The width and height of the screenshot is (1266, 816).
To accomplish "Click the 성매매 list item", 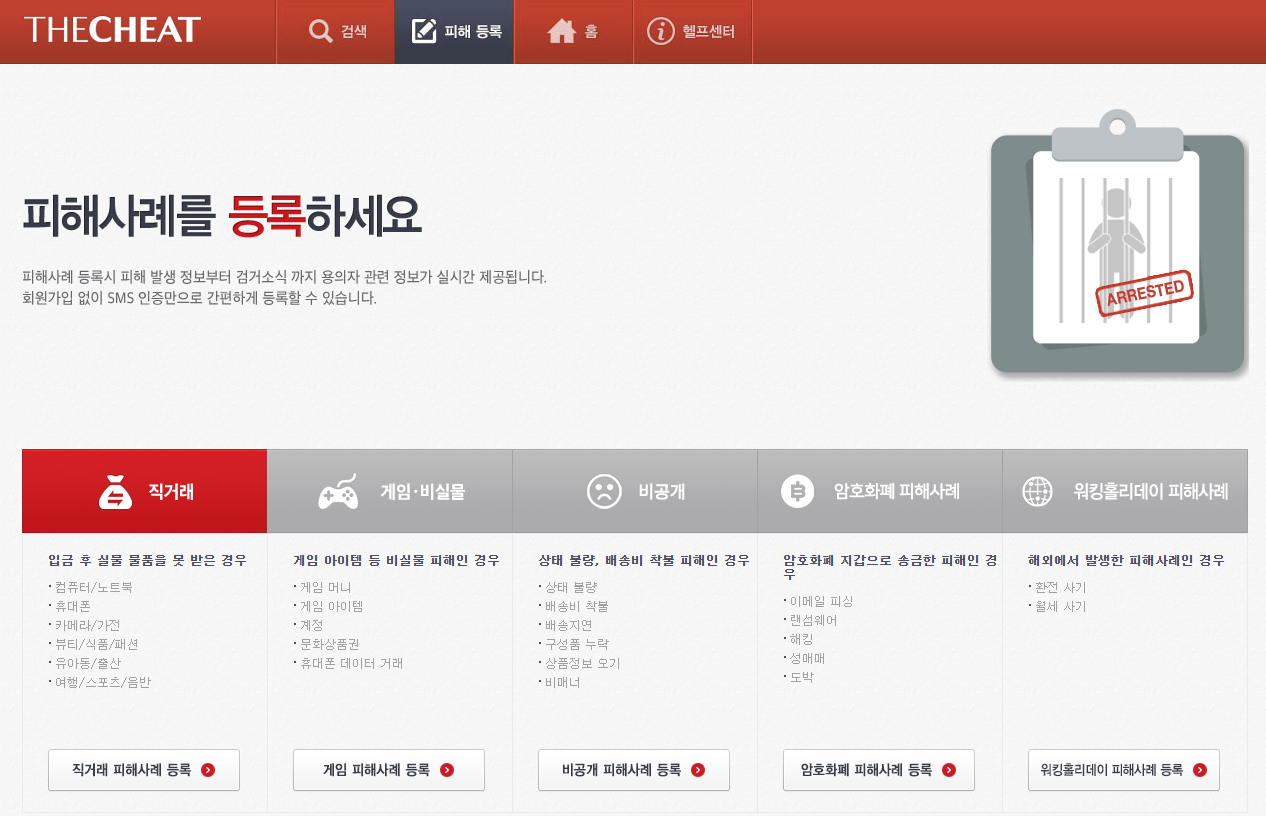I will click(x=807, y=658).
